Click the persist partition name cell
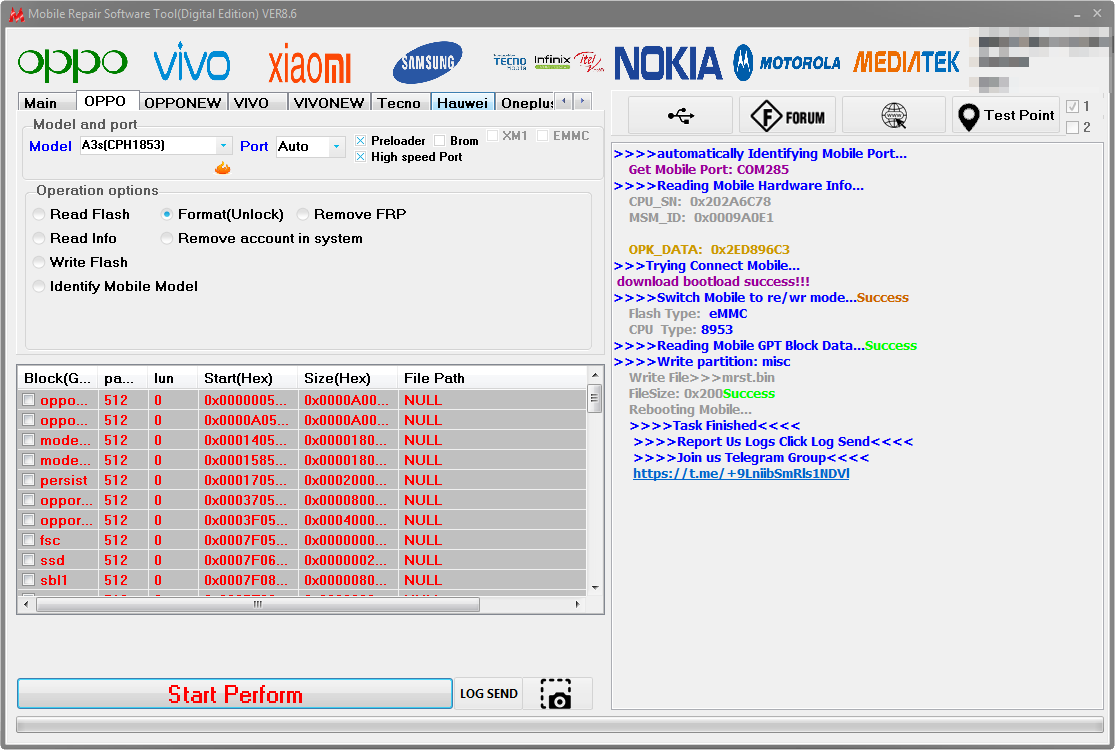This screenshot has height=750, width=1115. click(63, 480)
